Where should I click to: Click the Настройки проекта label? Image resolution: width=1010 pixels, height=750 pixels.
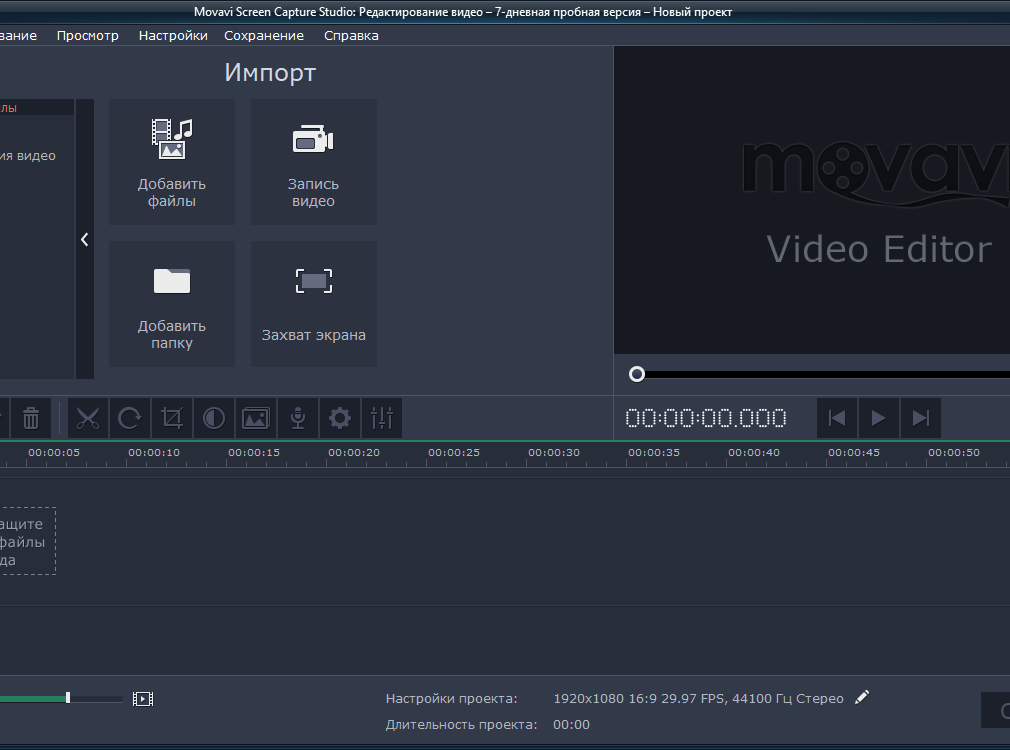click(x=452, y=698)
